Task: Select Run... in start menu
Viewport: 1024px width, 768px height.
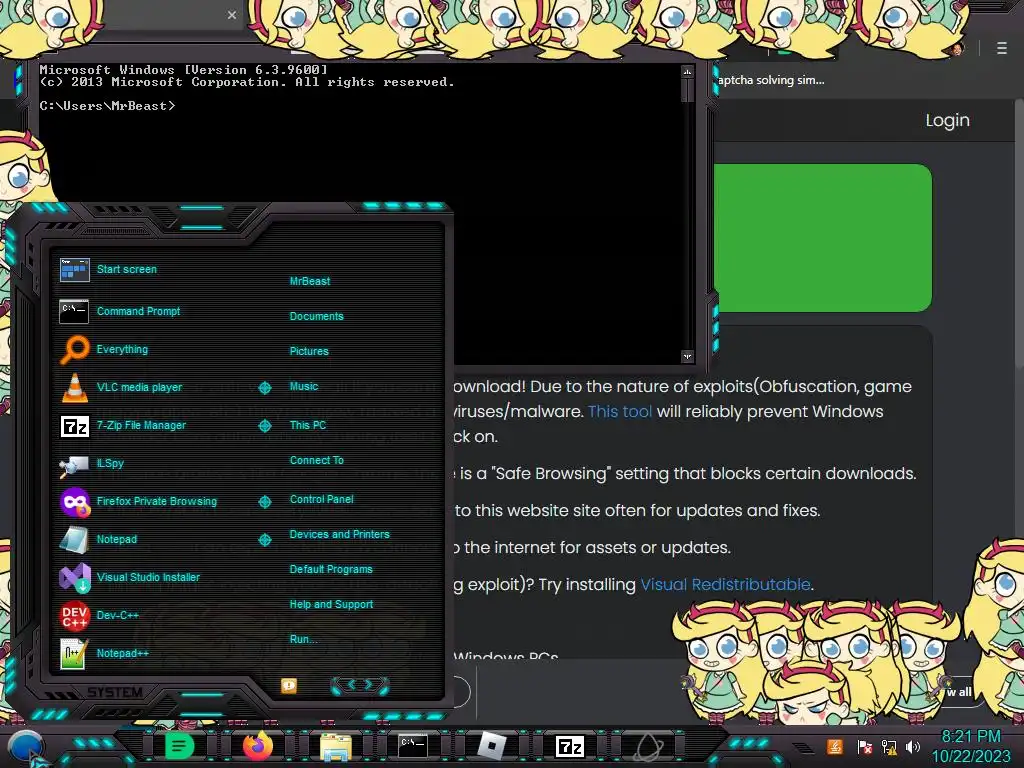Action: (304, 639)
